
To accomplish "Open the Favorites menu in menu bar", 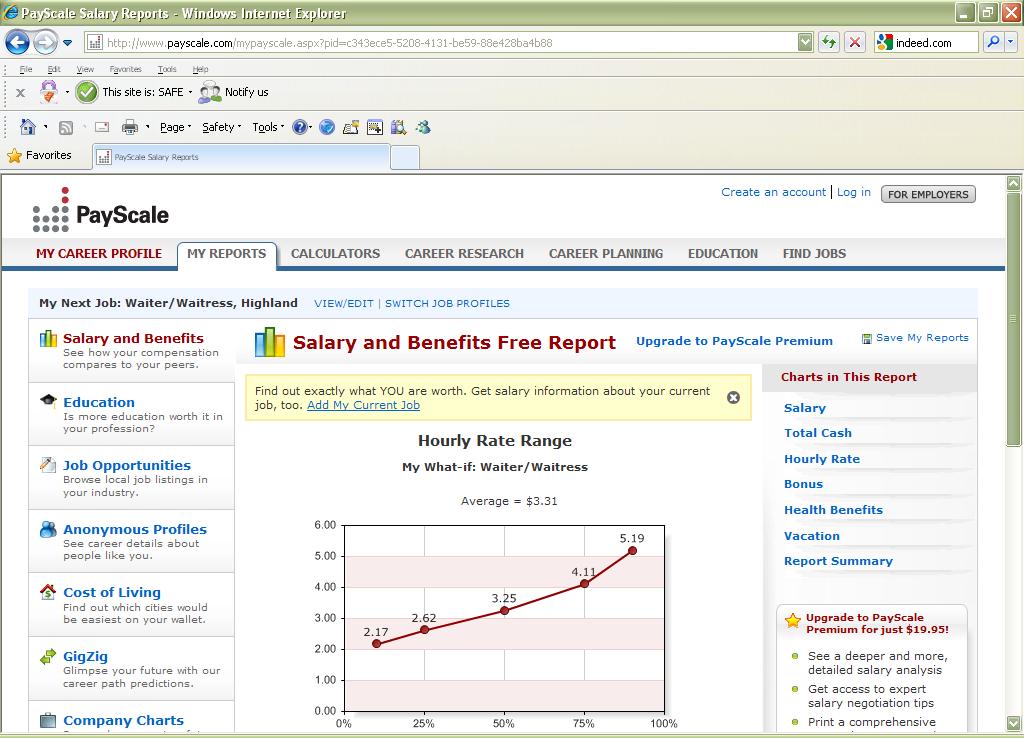I will tap(125, 69).
